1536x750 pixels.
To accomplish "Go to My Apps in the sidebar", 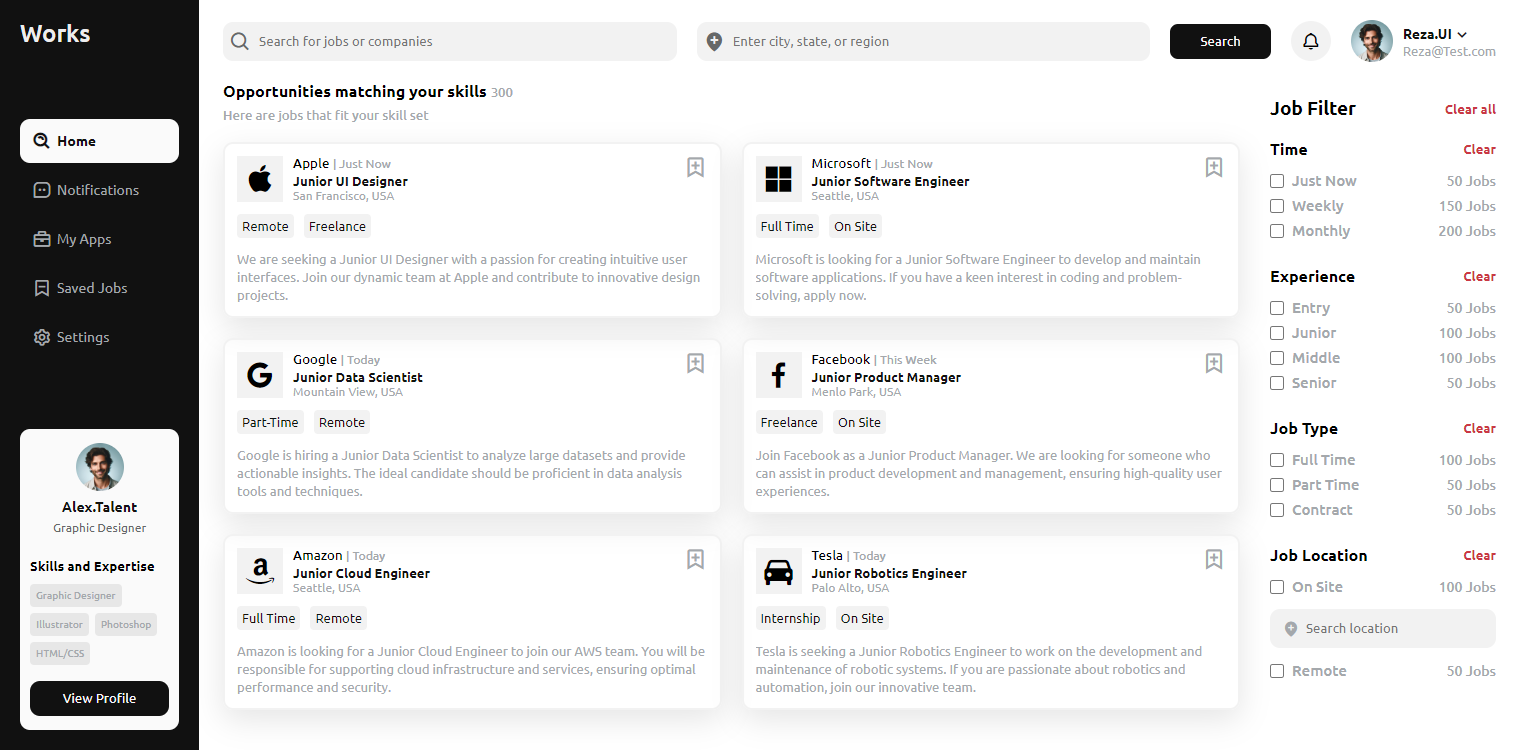I will pos(83,239).
